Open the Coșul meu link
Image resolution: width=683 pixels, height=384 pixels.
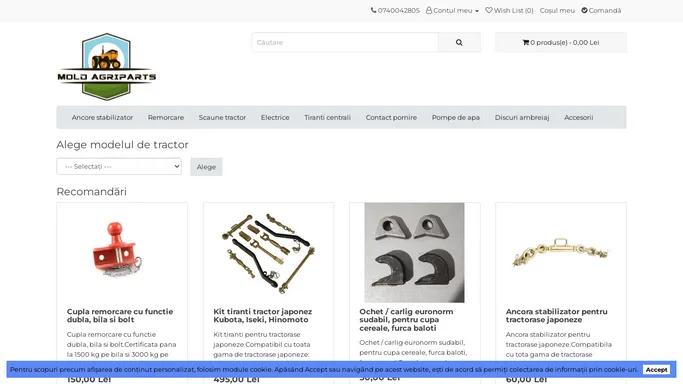(557, 10)
